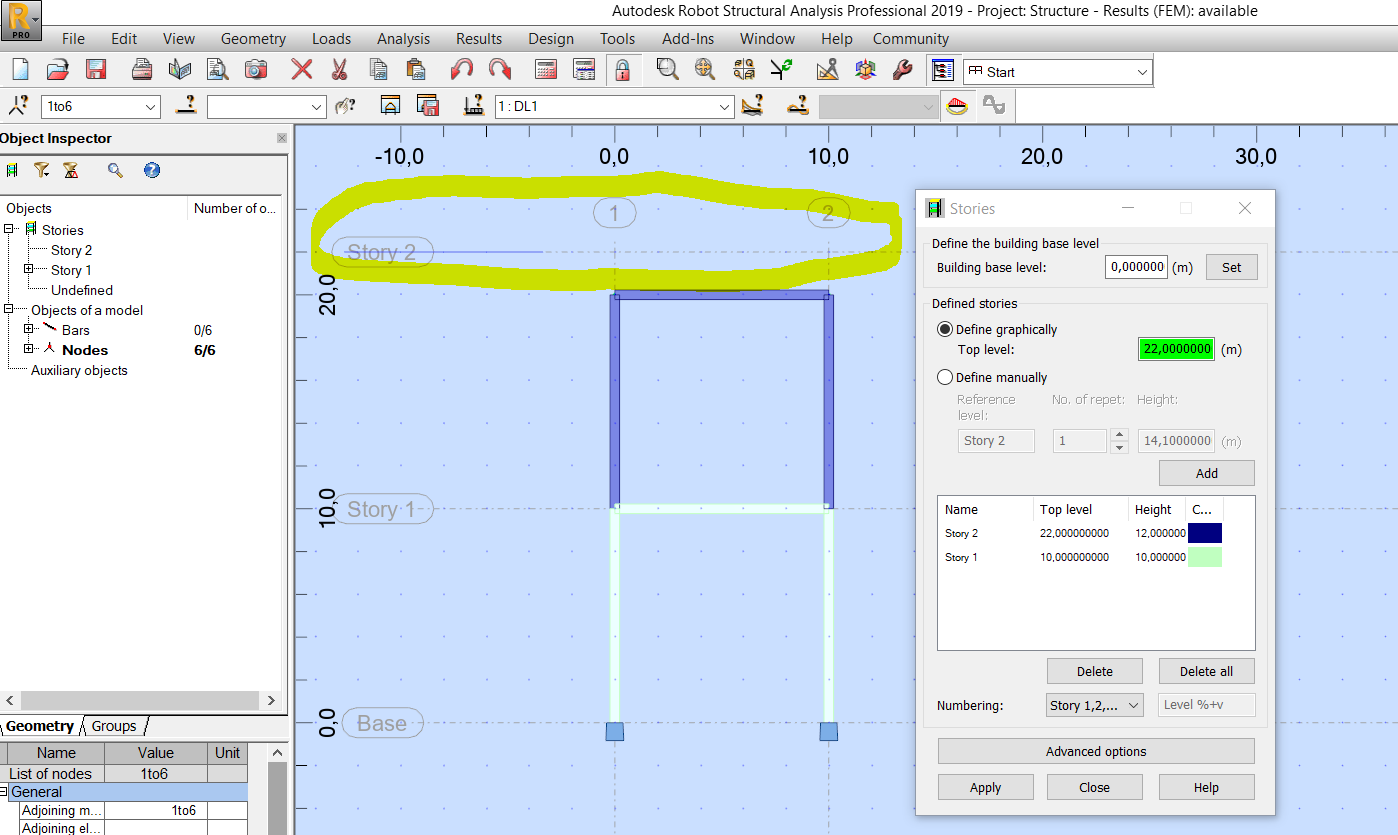
Task: Select the Define graphically radio button
Action: point(945,329)
